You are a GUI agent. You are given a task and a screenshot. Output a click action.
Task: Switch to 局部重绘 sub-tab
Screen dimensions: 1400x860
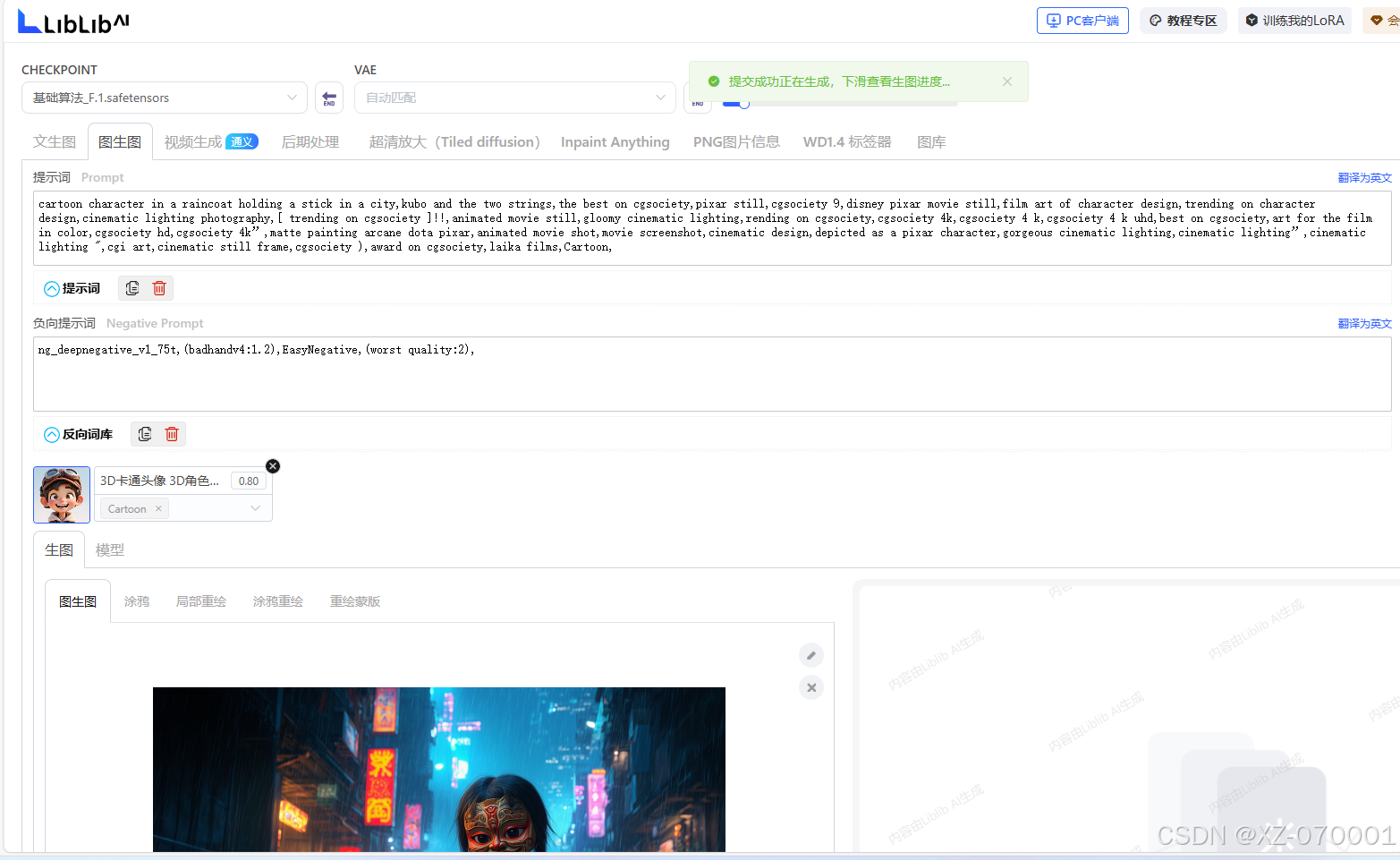point(201,601)
